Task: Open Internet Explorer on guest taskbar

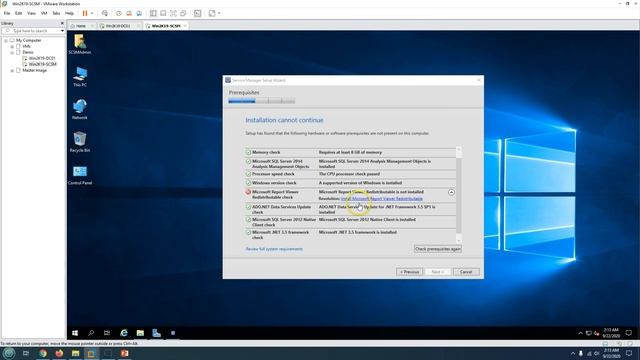Action: point(124,333)
